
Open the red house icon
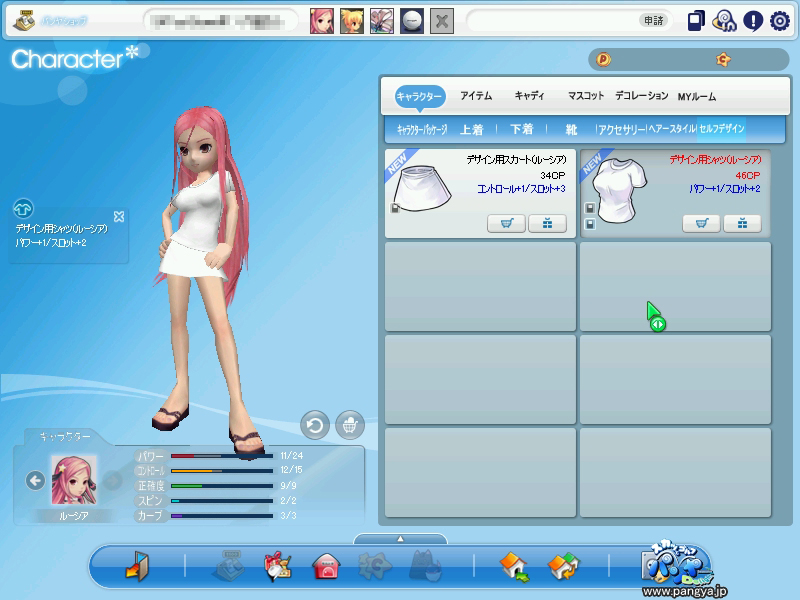point(326,566)
